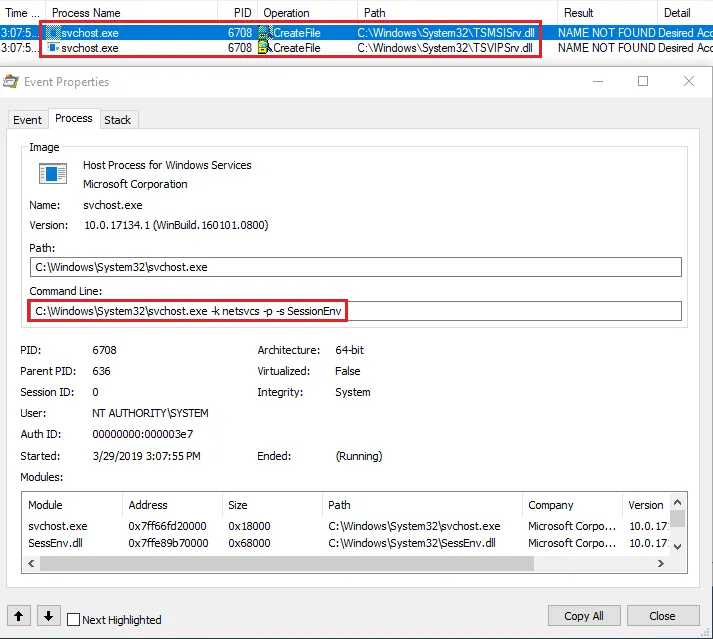Viewport: 713px width, 639px height.
Task: Go to previous event with up arrow button
Action: click(19, 616)
